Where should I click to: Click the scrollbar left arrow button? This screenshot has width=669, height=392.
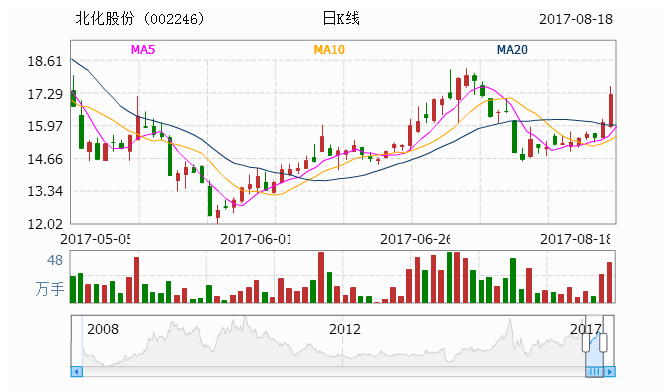(x=77, y=372)
